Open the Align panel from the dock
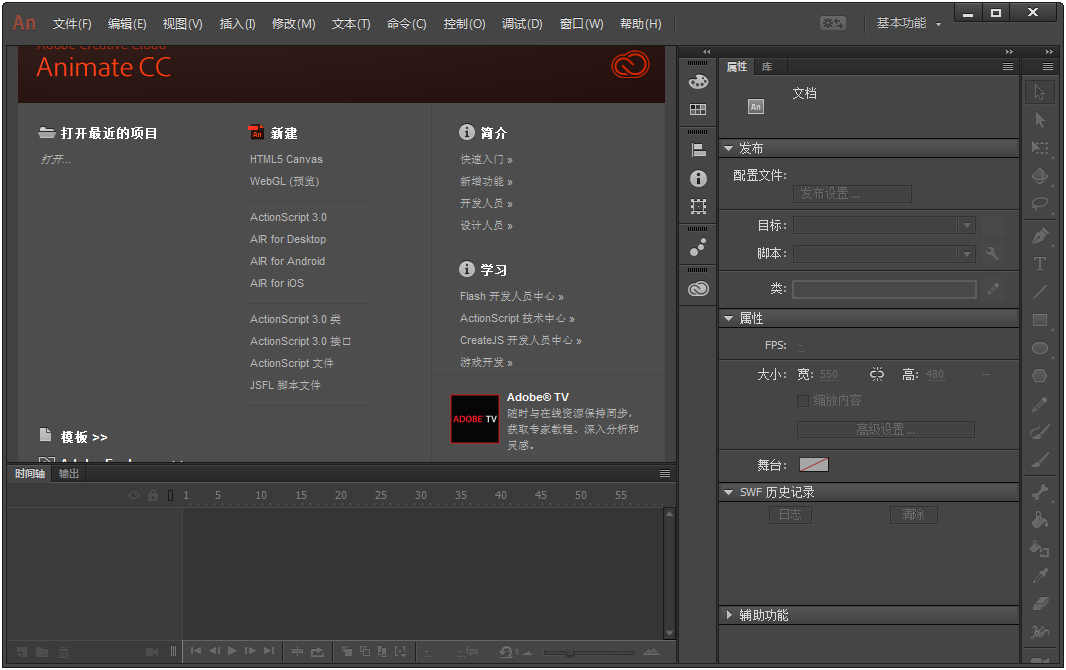 click(697, 147)
